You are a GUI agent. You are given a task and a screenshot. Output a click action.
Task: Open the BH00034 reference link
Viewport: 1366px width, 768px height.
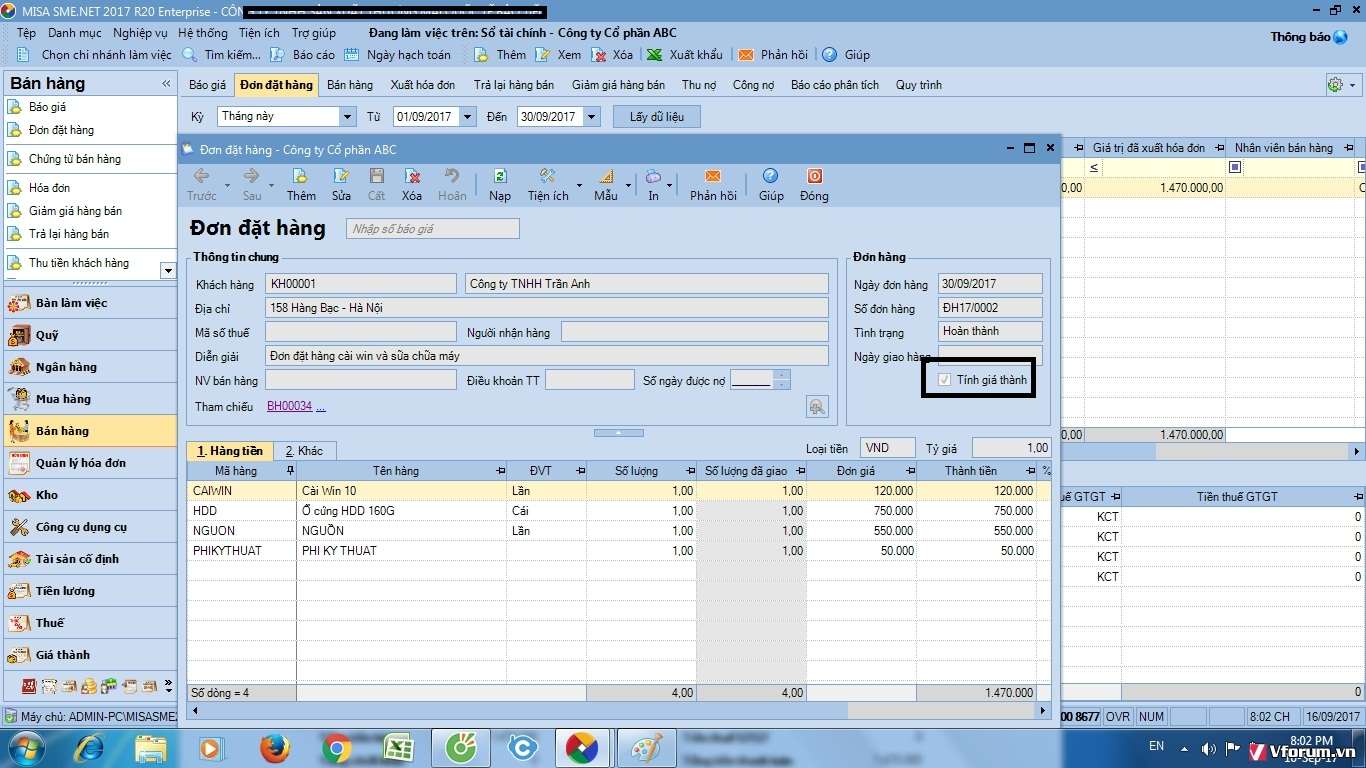(289, 406)
